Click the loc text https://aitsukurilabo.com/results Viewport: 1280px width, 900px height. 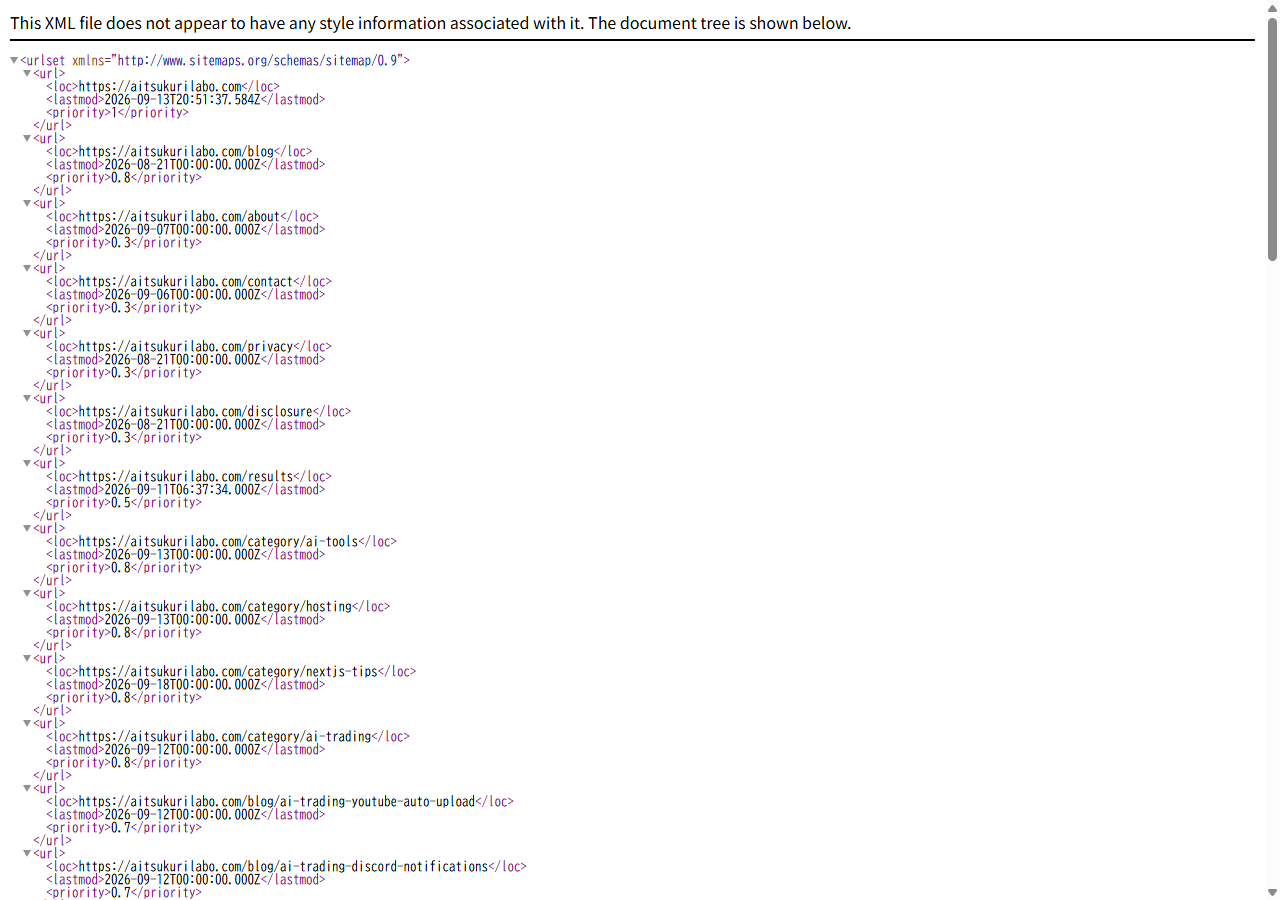coord(186,477)
